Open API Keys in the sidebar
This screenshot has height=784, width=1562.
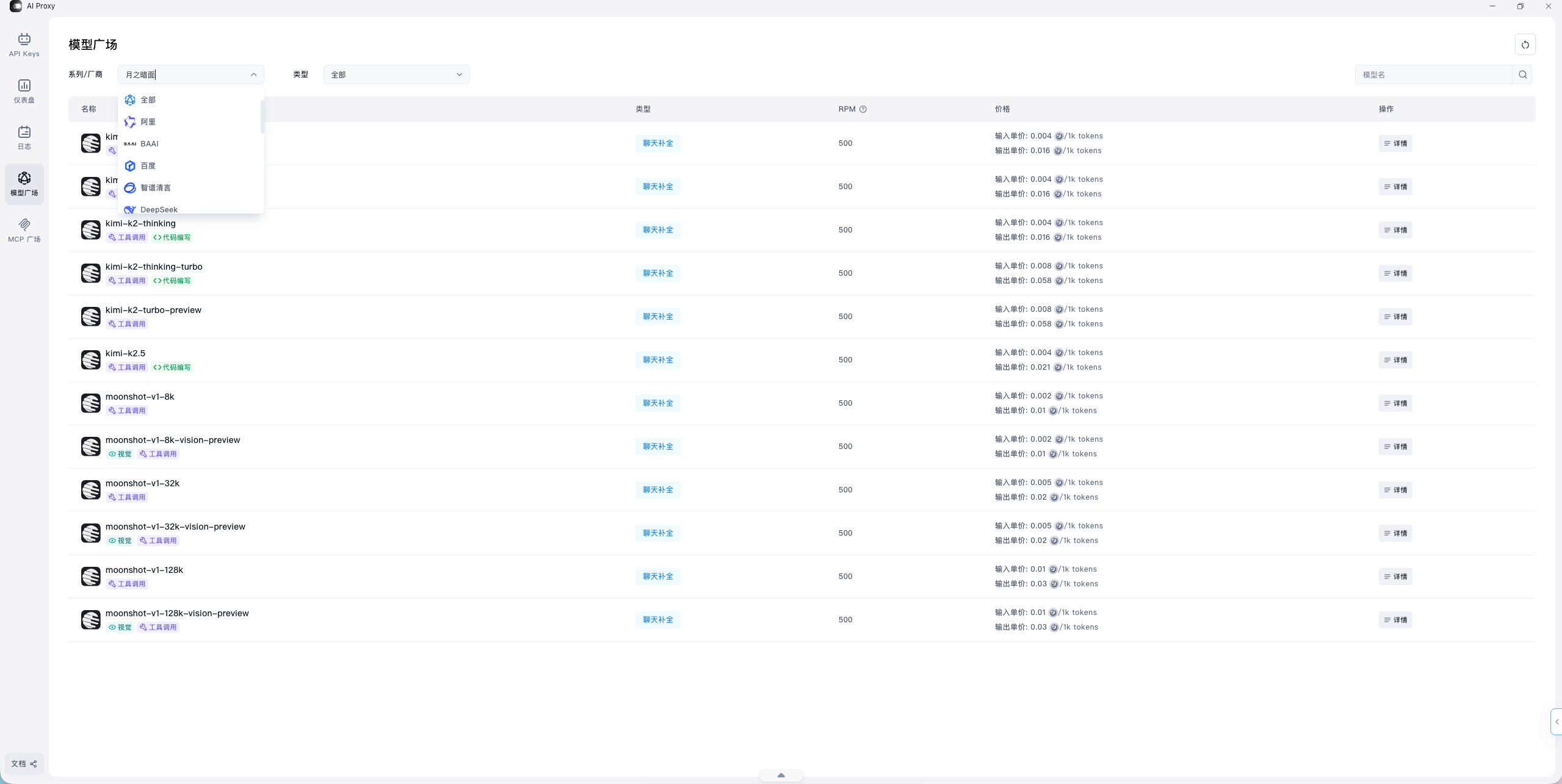click(x=24, y=46)
